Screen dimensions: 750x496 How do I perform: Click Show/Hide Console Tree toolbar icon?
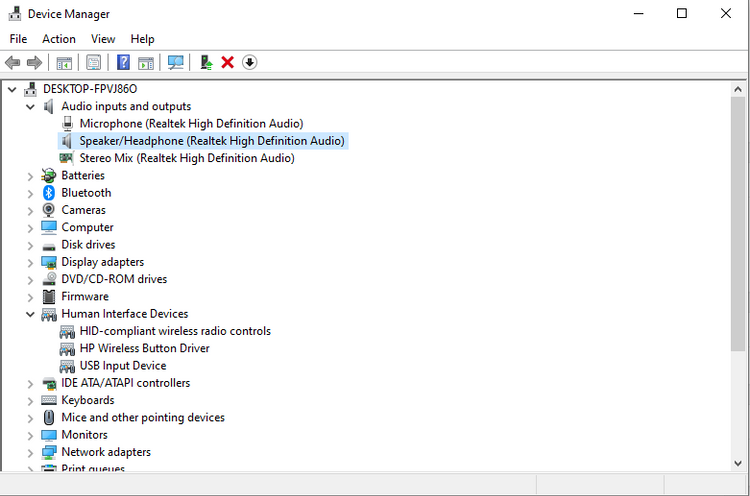click(x=64, y=63)
